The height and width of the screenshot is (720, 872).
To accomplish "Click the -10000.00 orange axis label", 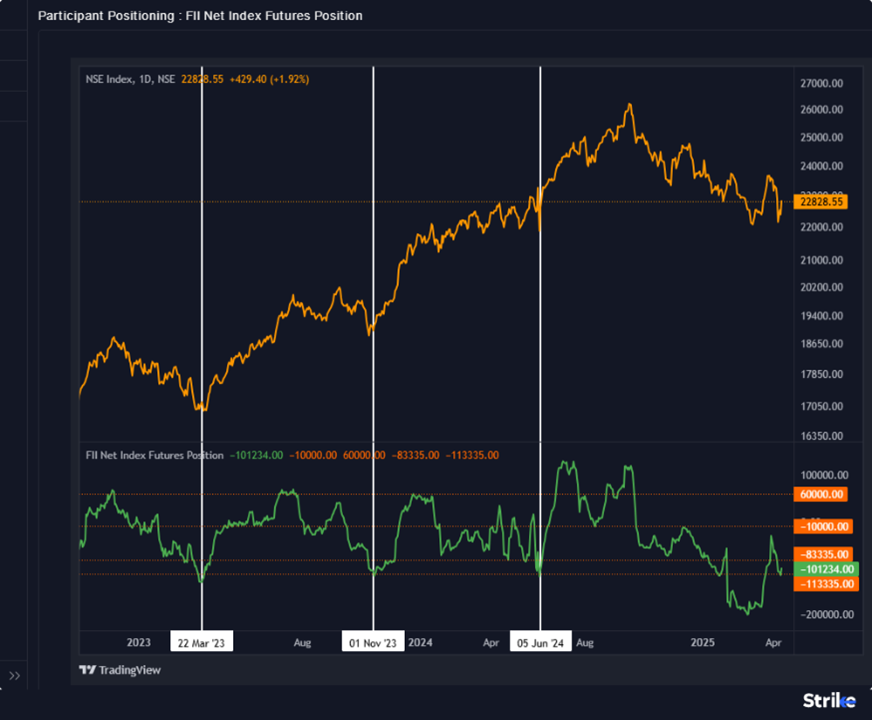I will coord(825,526).
